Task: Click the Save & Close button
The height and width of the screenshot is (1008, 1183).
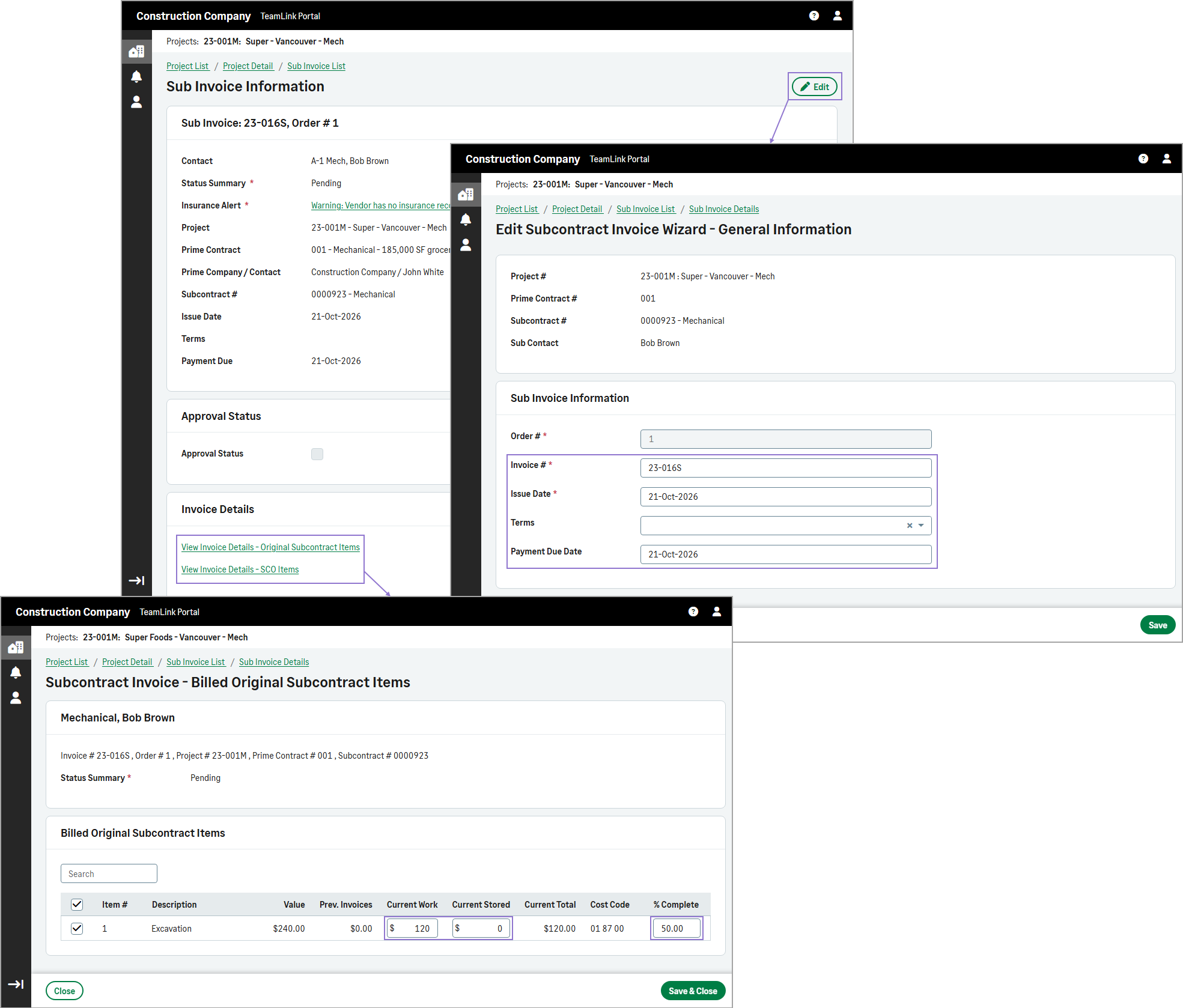Action: [x=693, y=991]
